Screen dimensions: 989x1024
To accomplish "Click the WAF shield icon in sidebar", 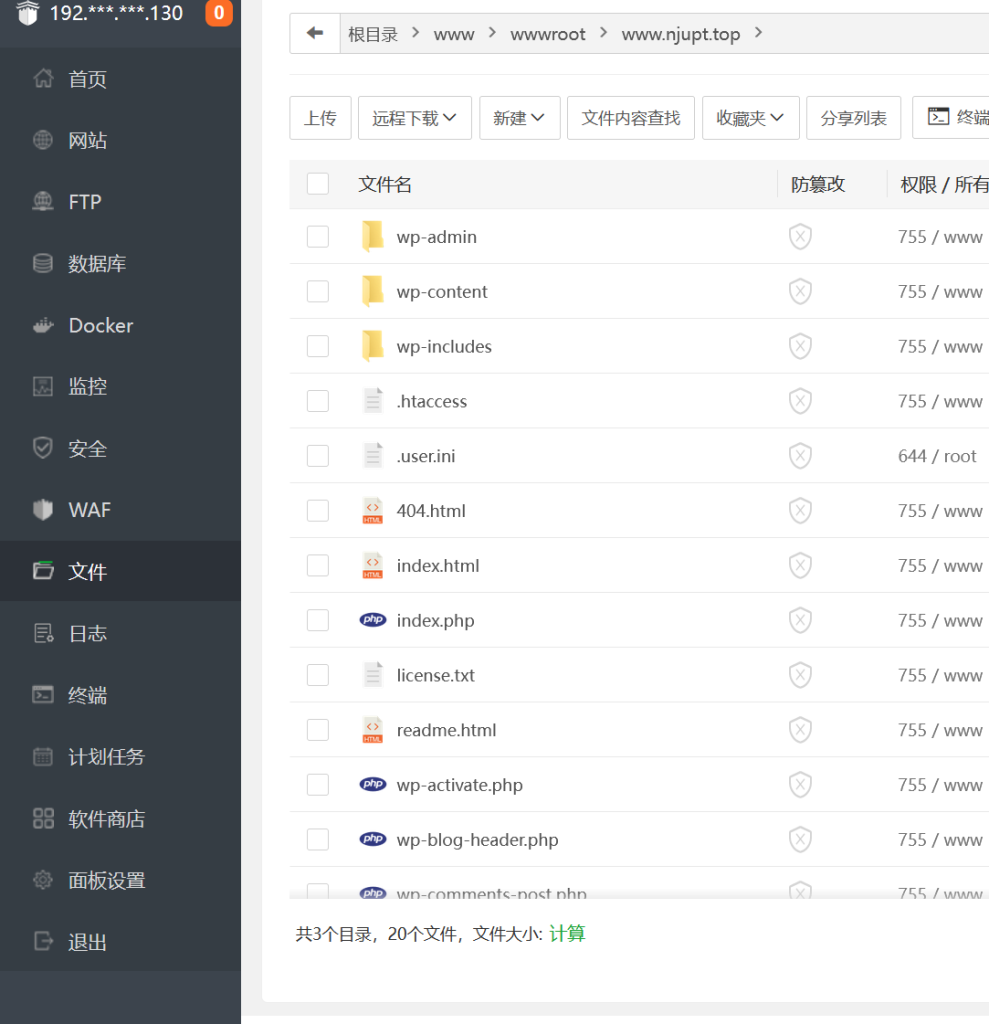I will [x=43, y=510].
